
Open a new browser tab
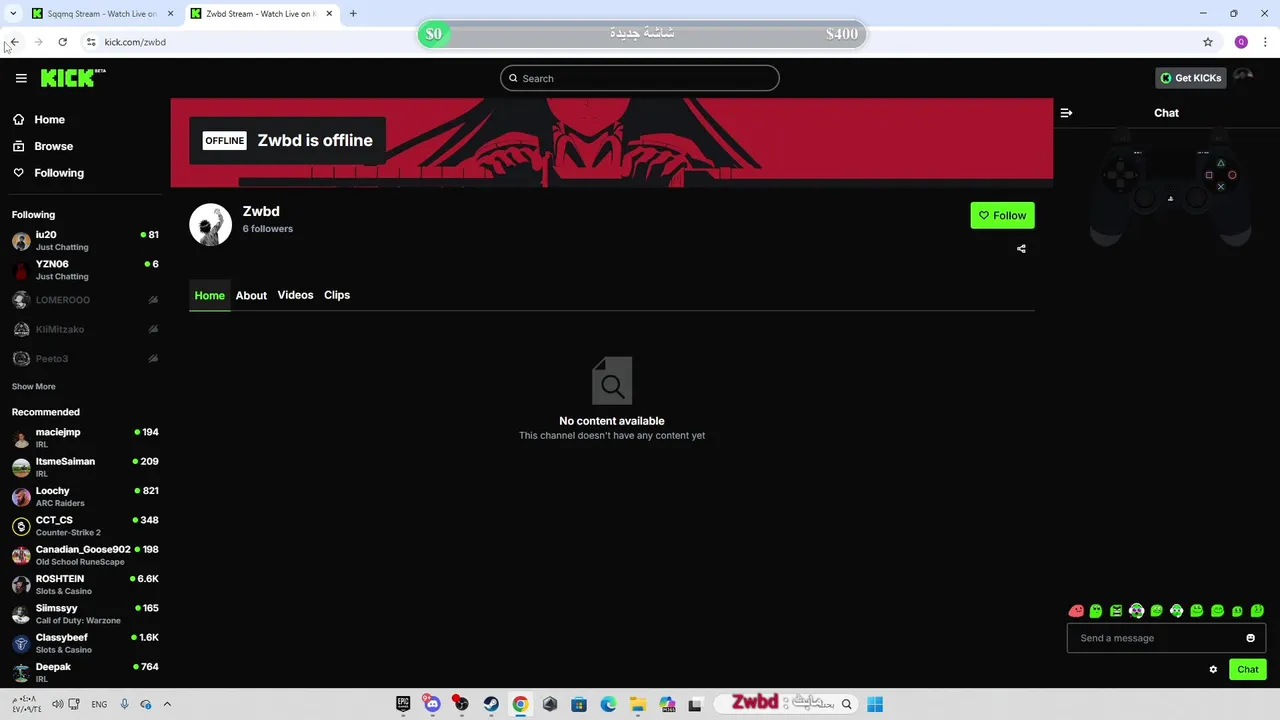[353, 14]
